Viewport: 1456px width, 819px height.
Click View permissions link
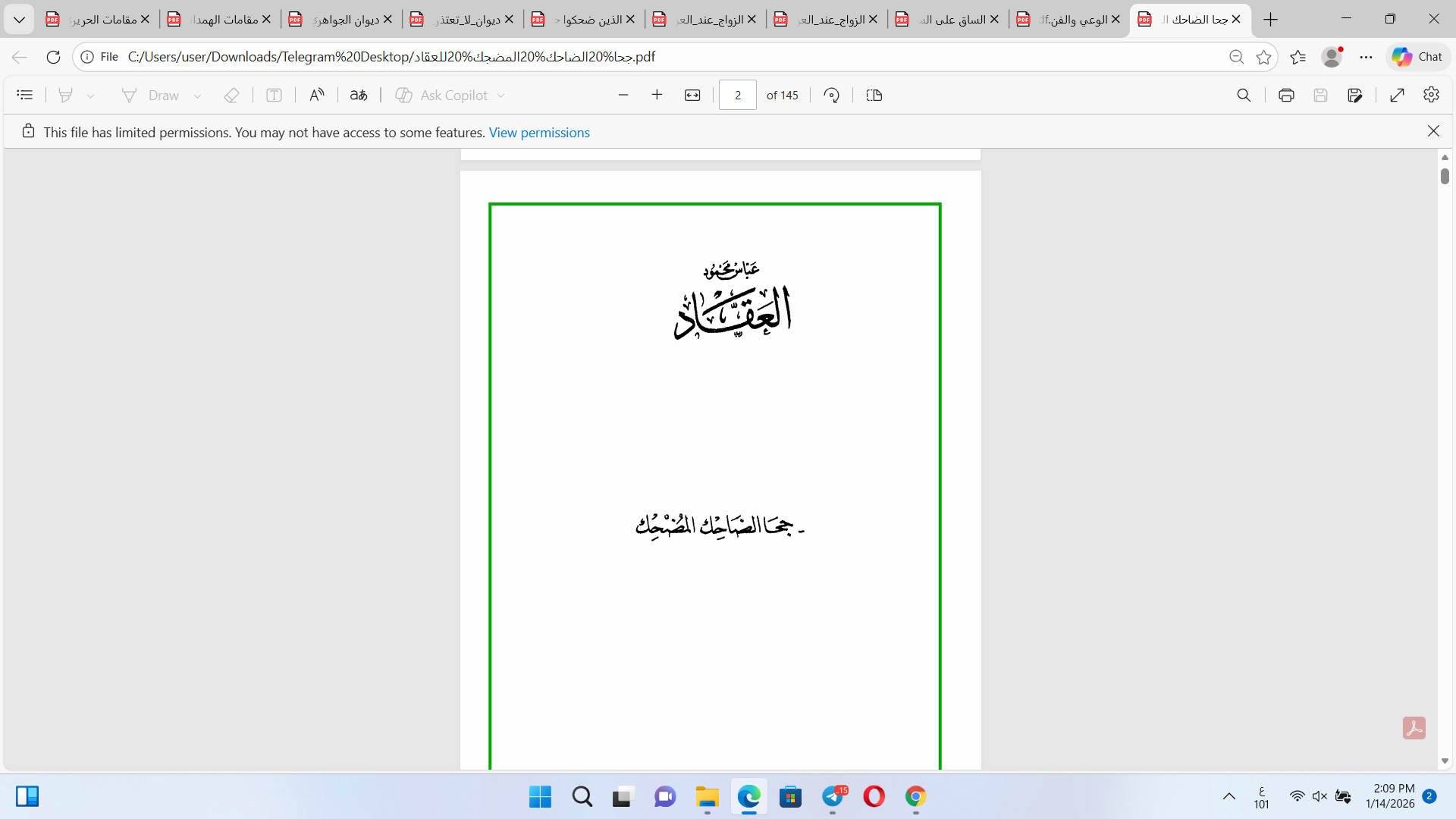pyautogui.click(x=539, y=133)
